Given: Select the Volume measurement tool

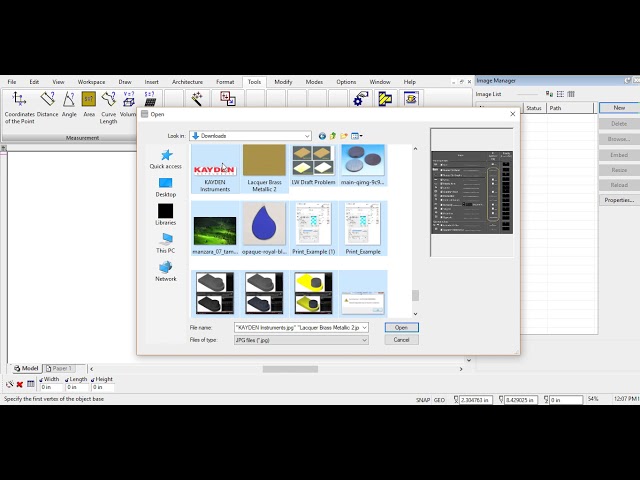Looking at the screenshot, I should 128,105.
